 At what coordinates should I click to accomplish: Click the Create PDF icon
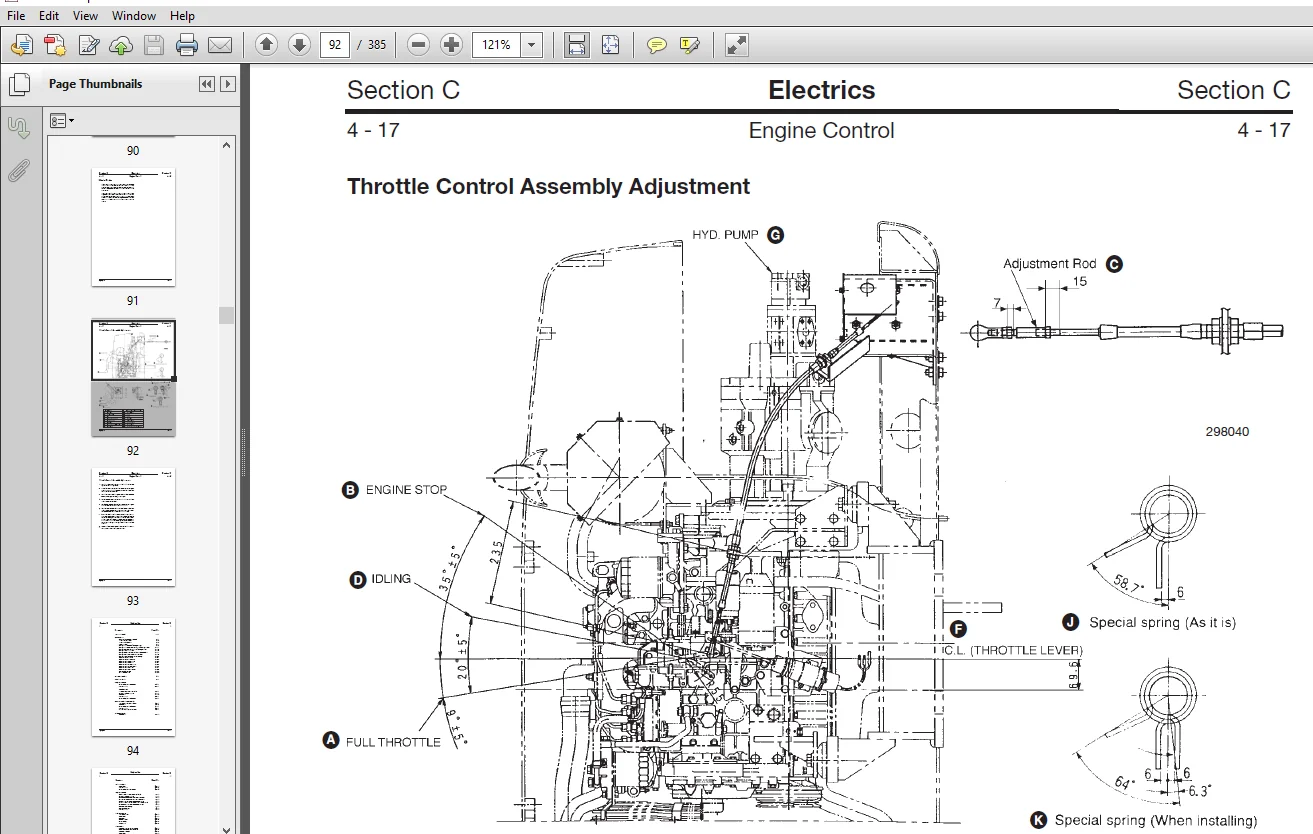55,45
